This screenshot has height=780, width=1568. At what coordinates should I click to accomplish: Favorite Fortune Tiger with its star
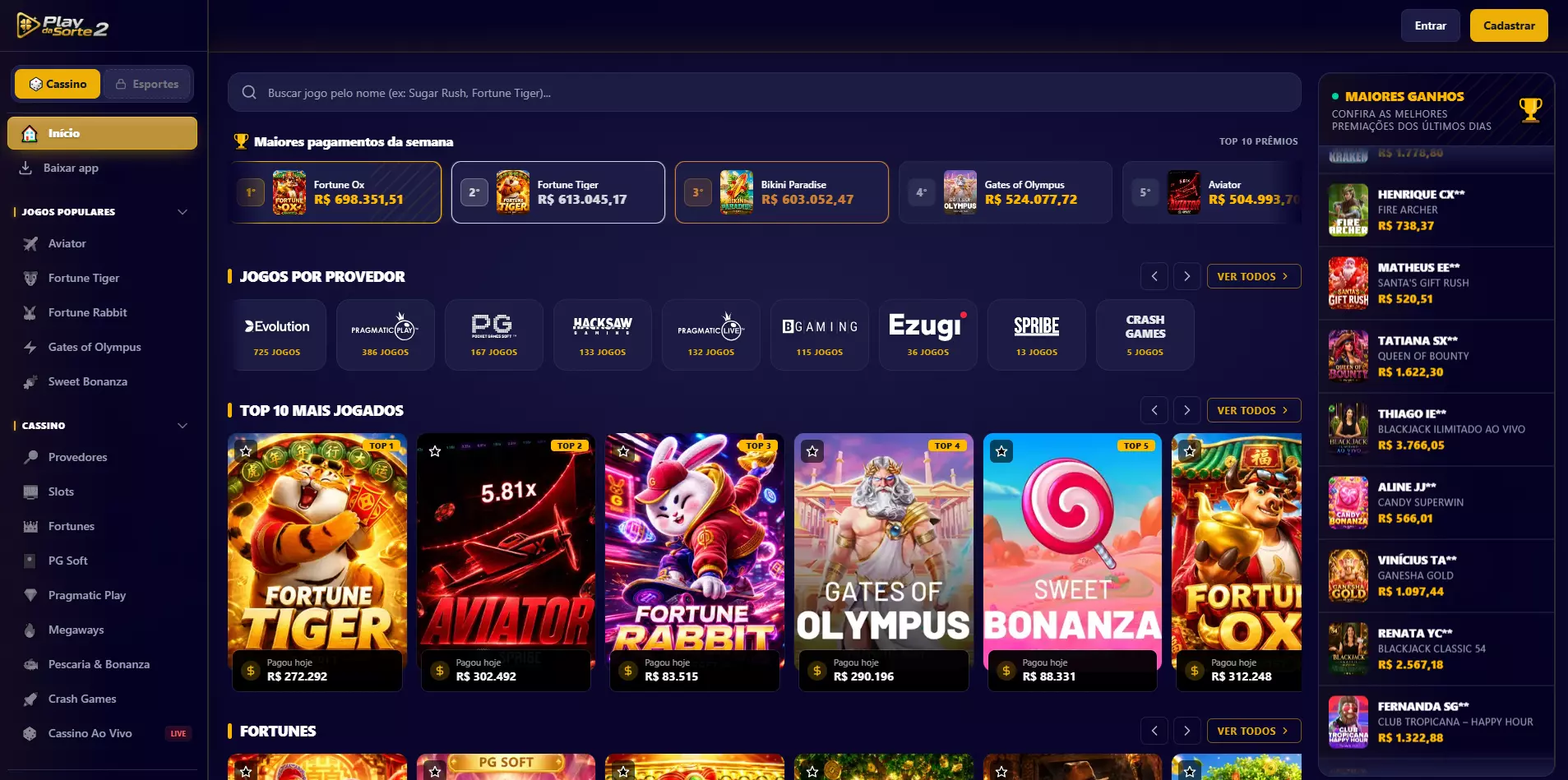coord(246,450)
